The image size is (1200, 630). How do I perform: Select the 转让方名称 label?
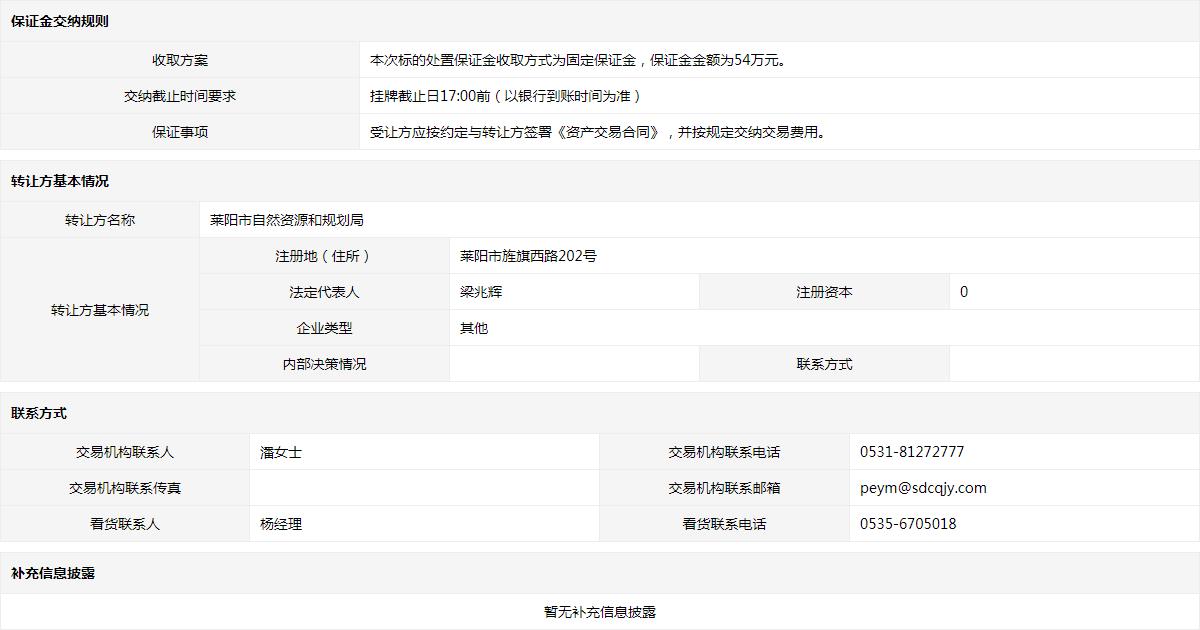point(100,220)
